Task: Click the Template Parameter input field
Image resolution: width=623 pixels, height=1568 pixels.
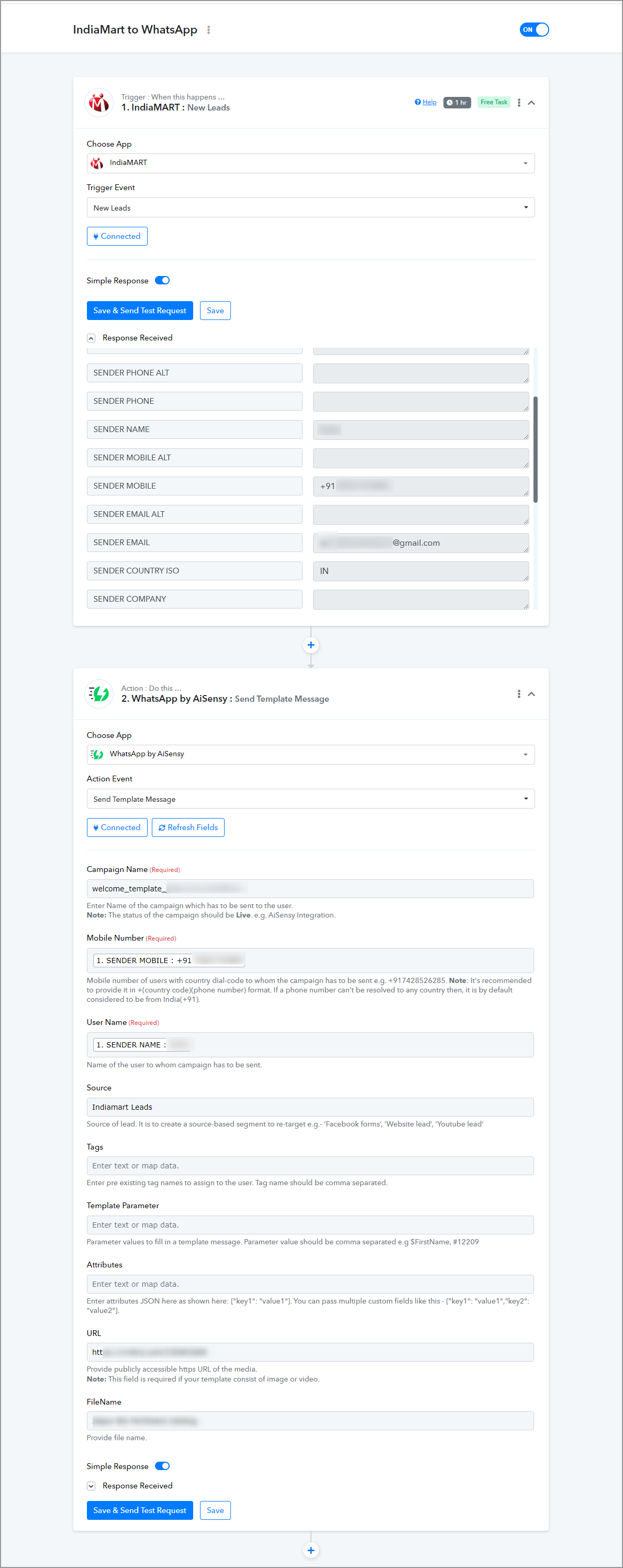Action: point(310,1224)
